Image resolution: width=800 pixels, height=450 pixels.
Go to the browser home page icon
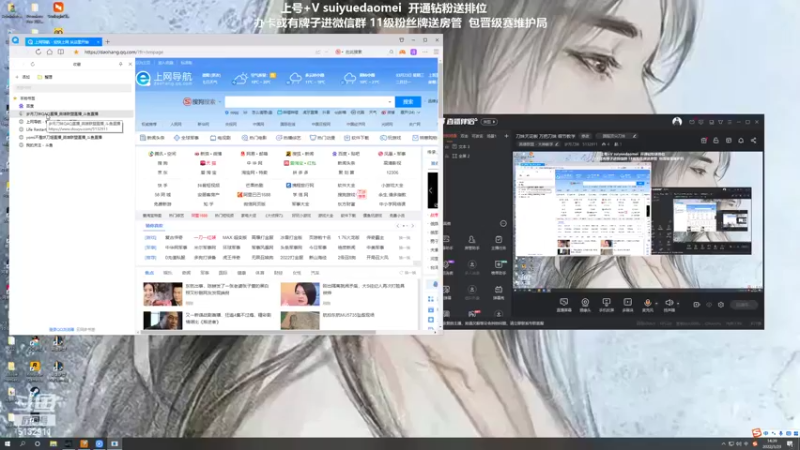pos(49,52)
